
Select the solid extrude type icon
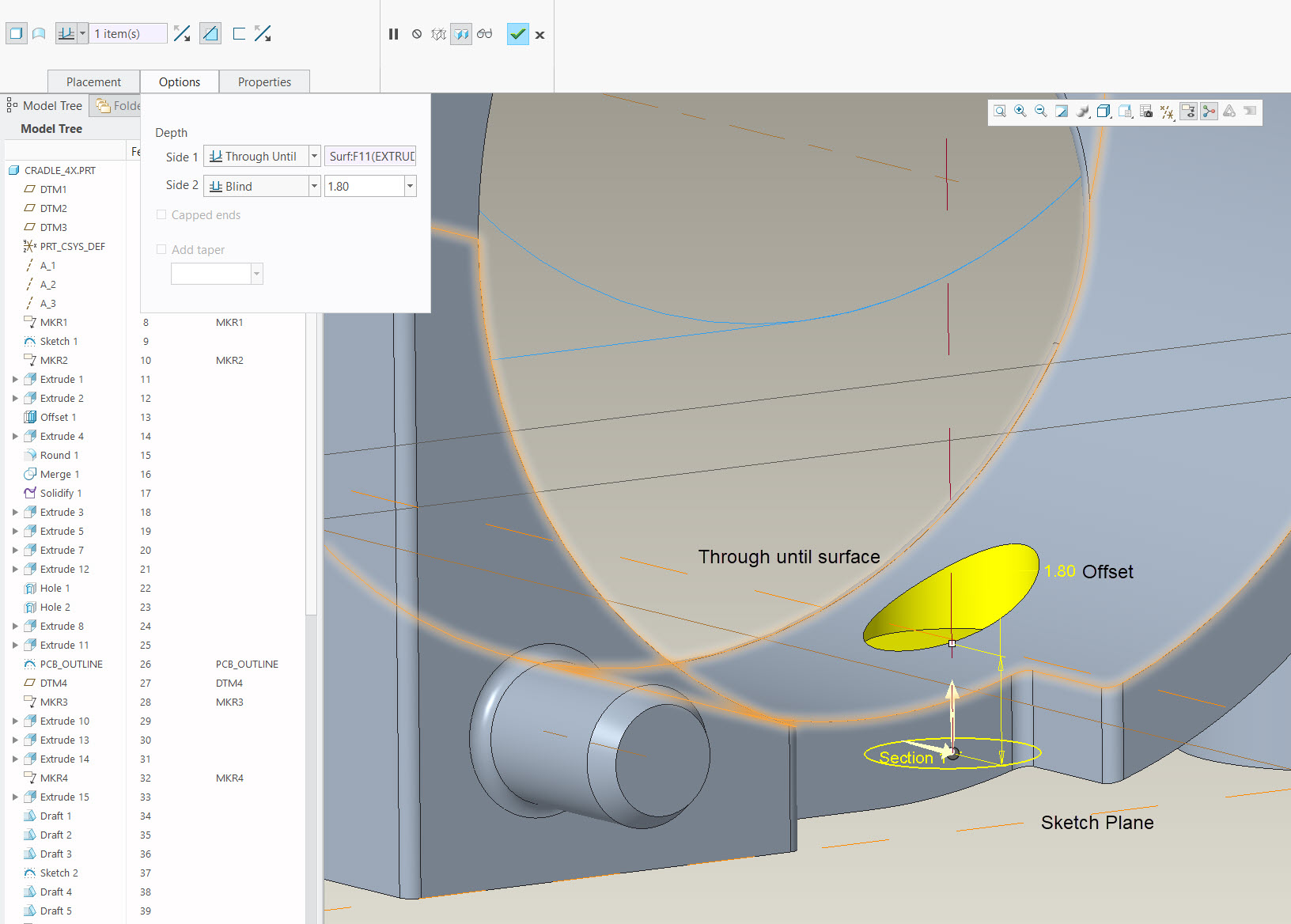(16, 33)
